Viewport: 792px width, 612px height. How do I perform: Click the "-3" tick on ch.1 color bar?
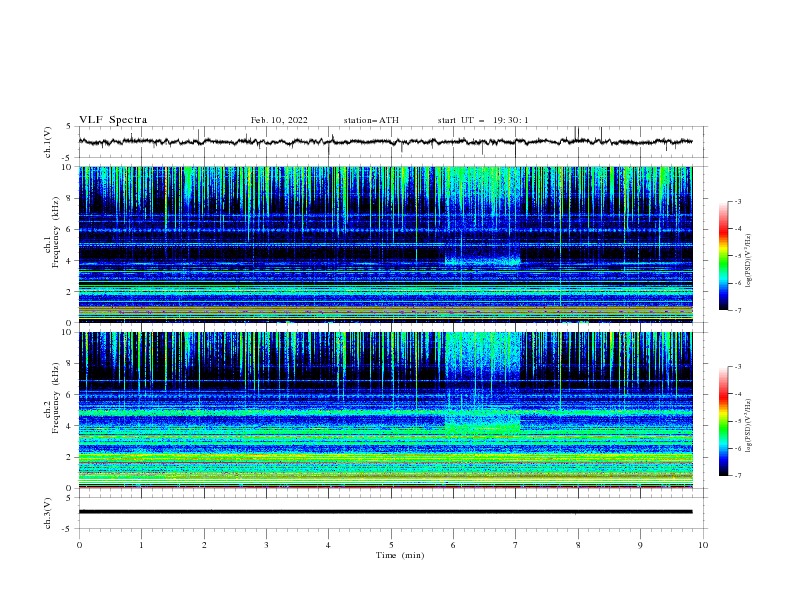pos(737,201)
